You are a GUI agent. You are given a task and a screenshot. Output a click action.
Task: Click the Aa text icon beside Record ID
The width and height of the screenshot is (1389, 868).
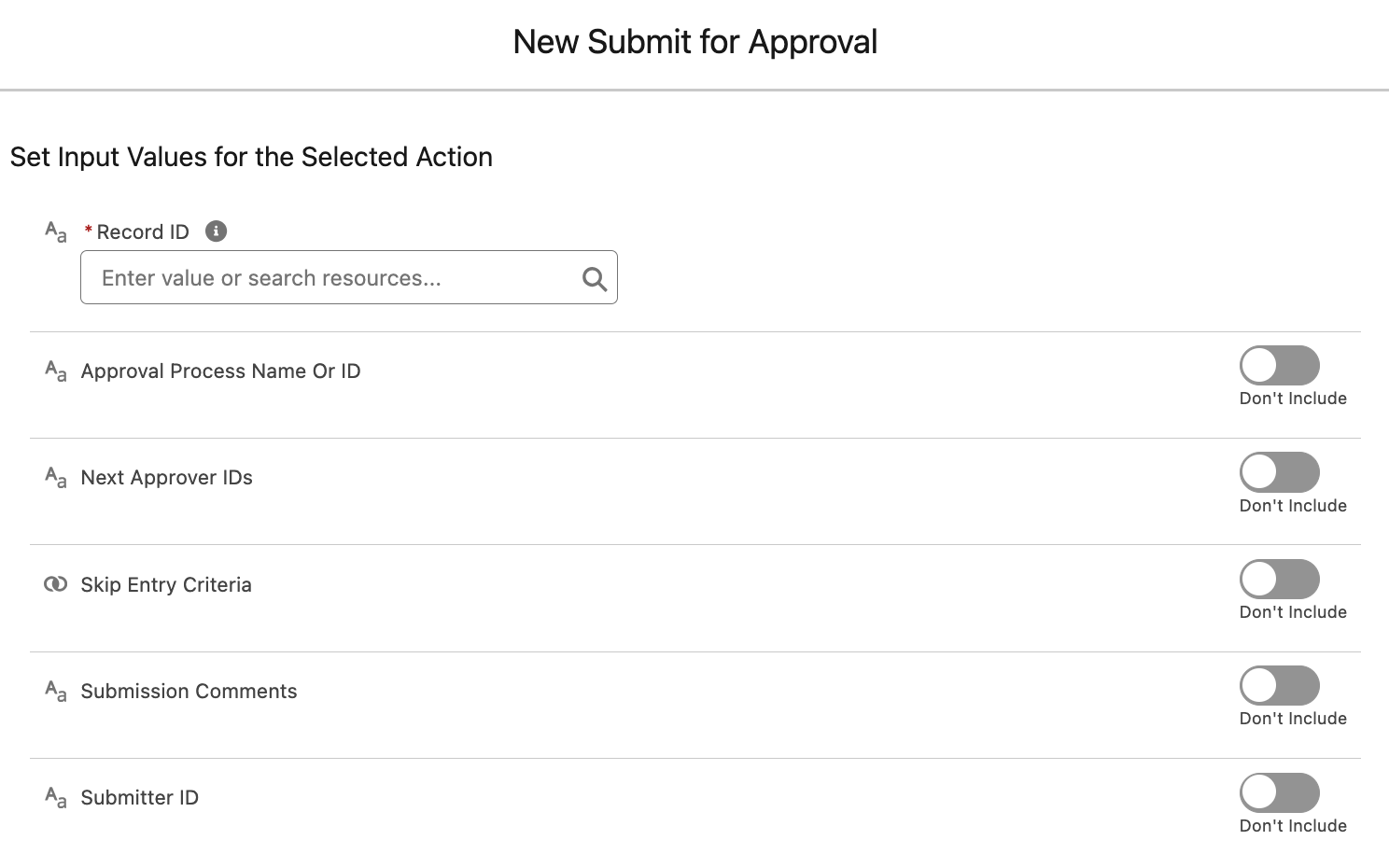click(56, 232)
